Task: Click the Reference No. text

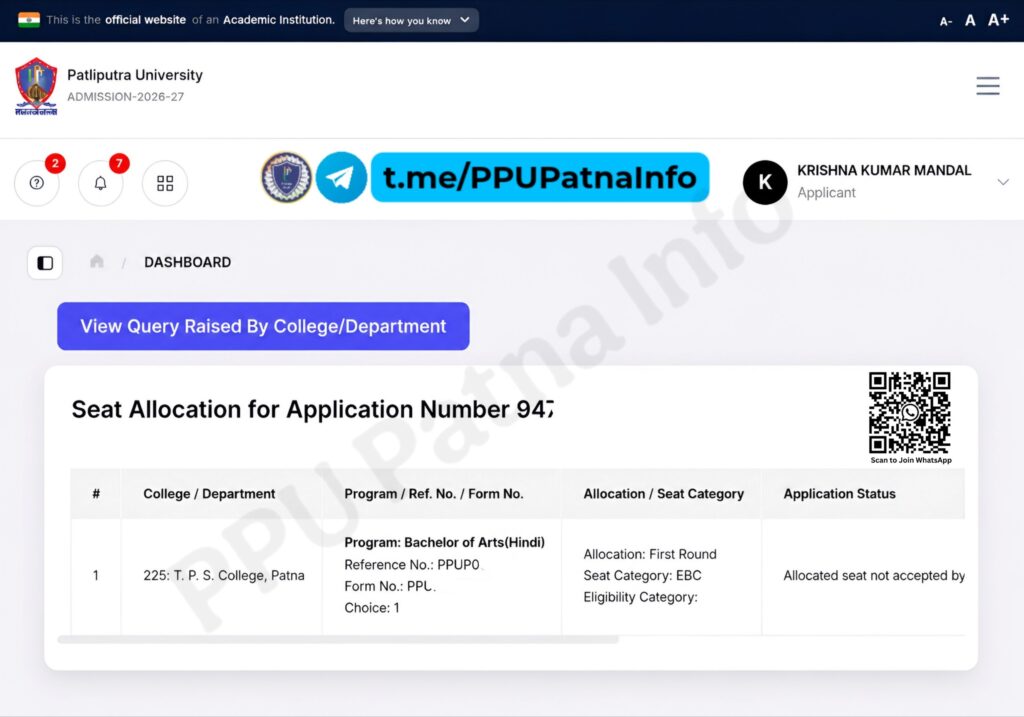Action: pos(413,564)
